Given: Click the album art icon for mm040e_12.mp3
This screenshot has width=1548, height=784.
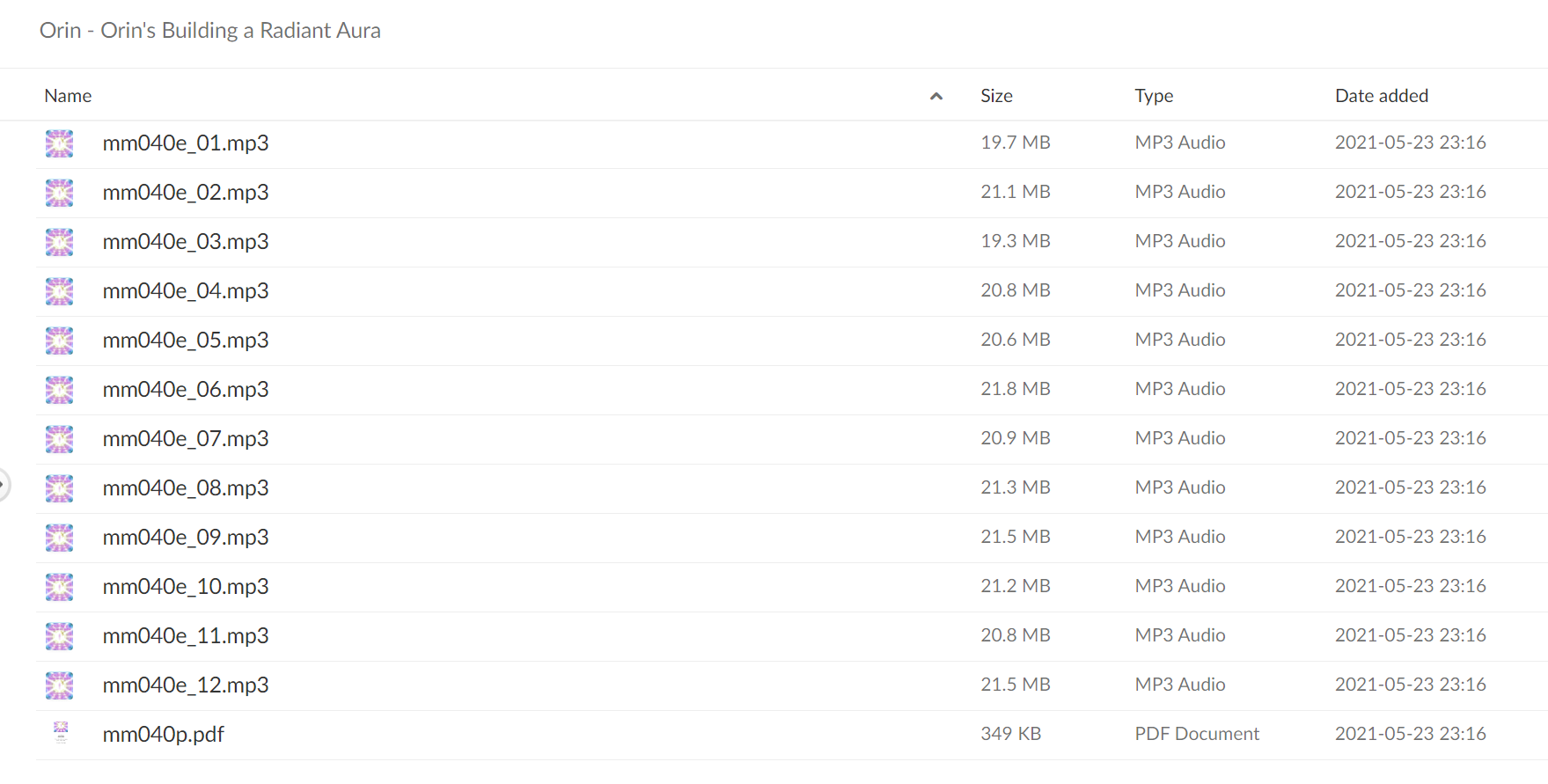Looking at the screenshot, I should point(60,685).
